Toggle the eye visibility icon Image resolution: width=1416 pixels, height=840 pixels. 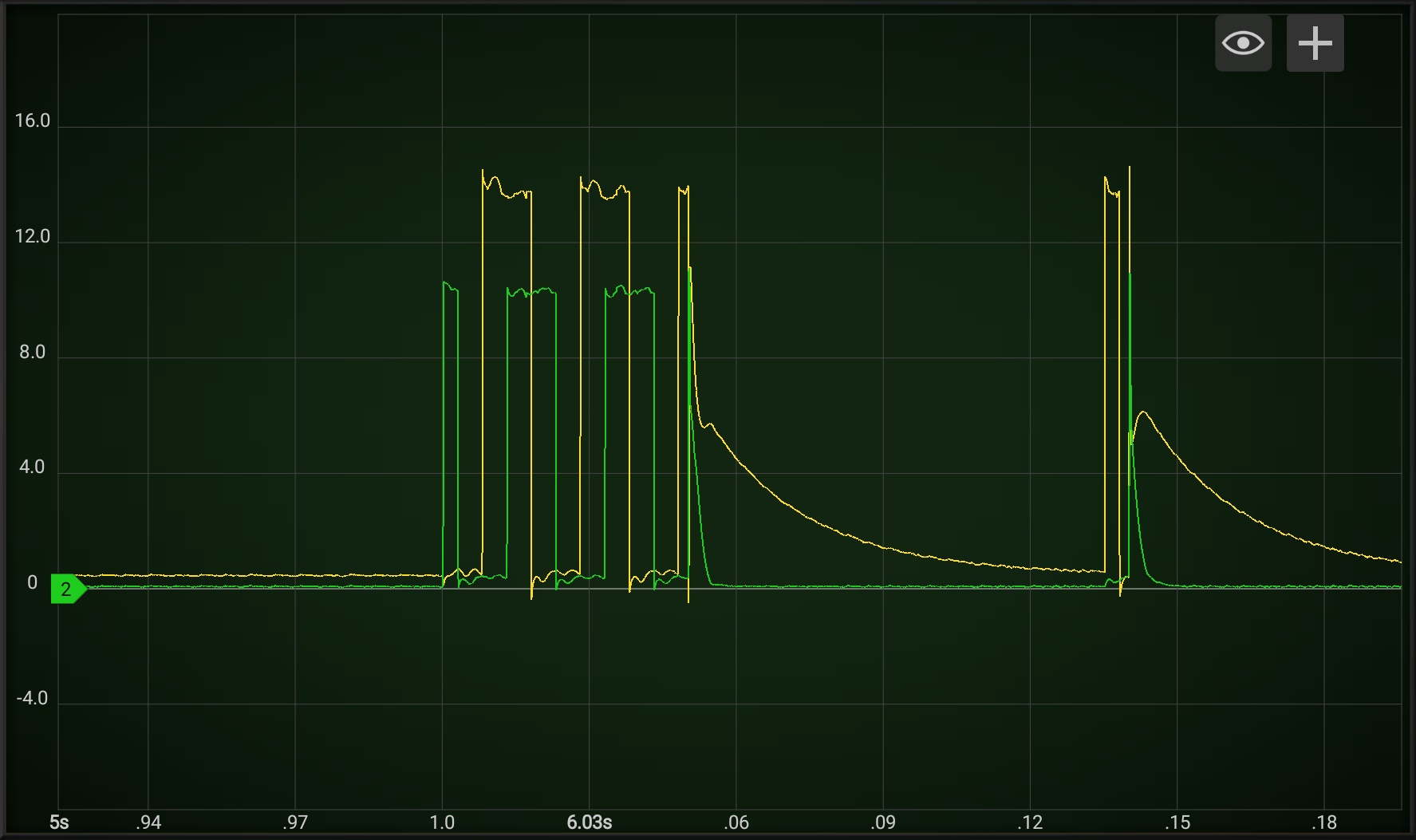[1243, 43]
